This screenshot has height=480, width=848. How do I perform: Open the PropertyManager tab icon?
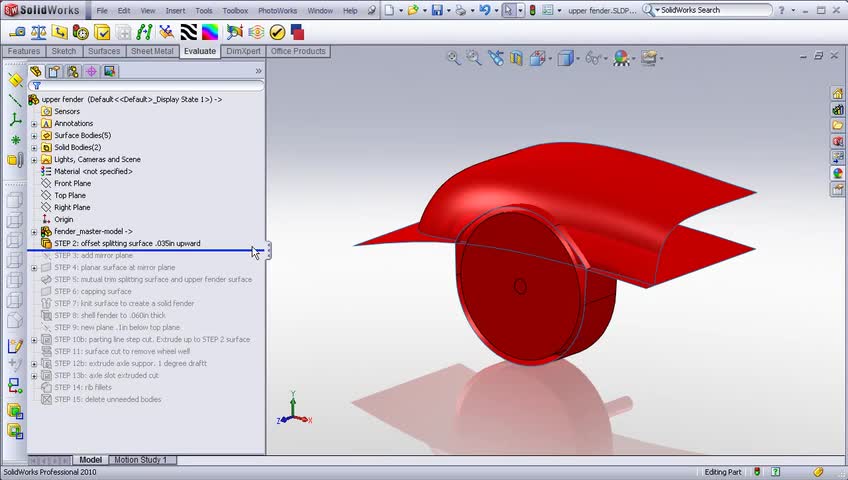coord(54,71)
